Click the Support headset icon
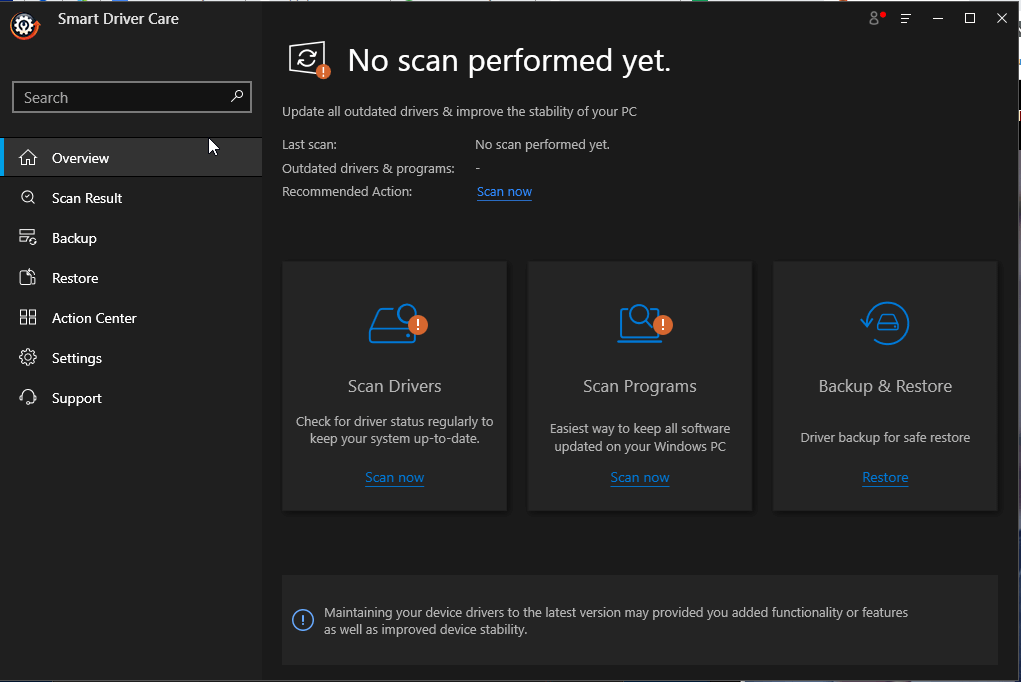1021x682 pixels. pyautogui.click(x=29, y=397)
